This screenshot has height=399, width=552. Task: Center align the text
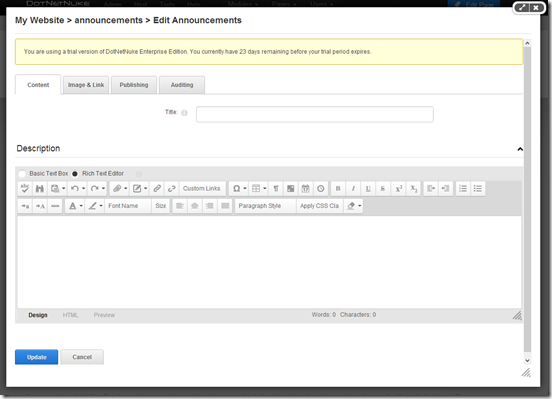click(195, 206)
